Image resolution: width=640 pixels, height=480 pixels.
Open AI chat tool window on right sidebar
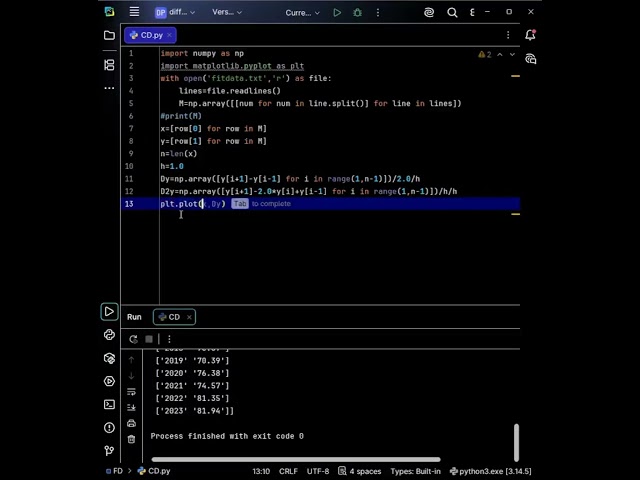coord(531,59)
